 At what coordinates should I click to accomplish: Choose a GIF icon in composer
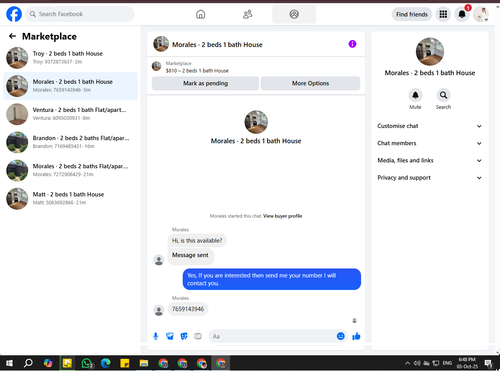[198, 336]
